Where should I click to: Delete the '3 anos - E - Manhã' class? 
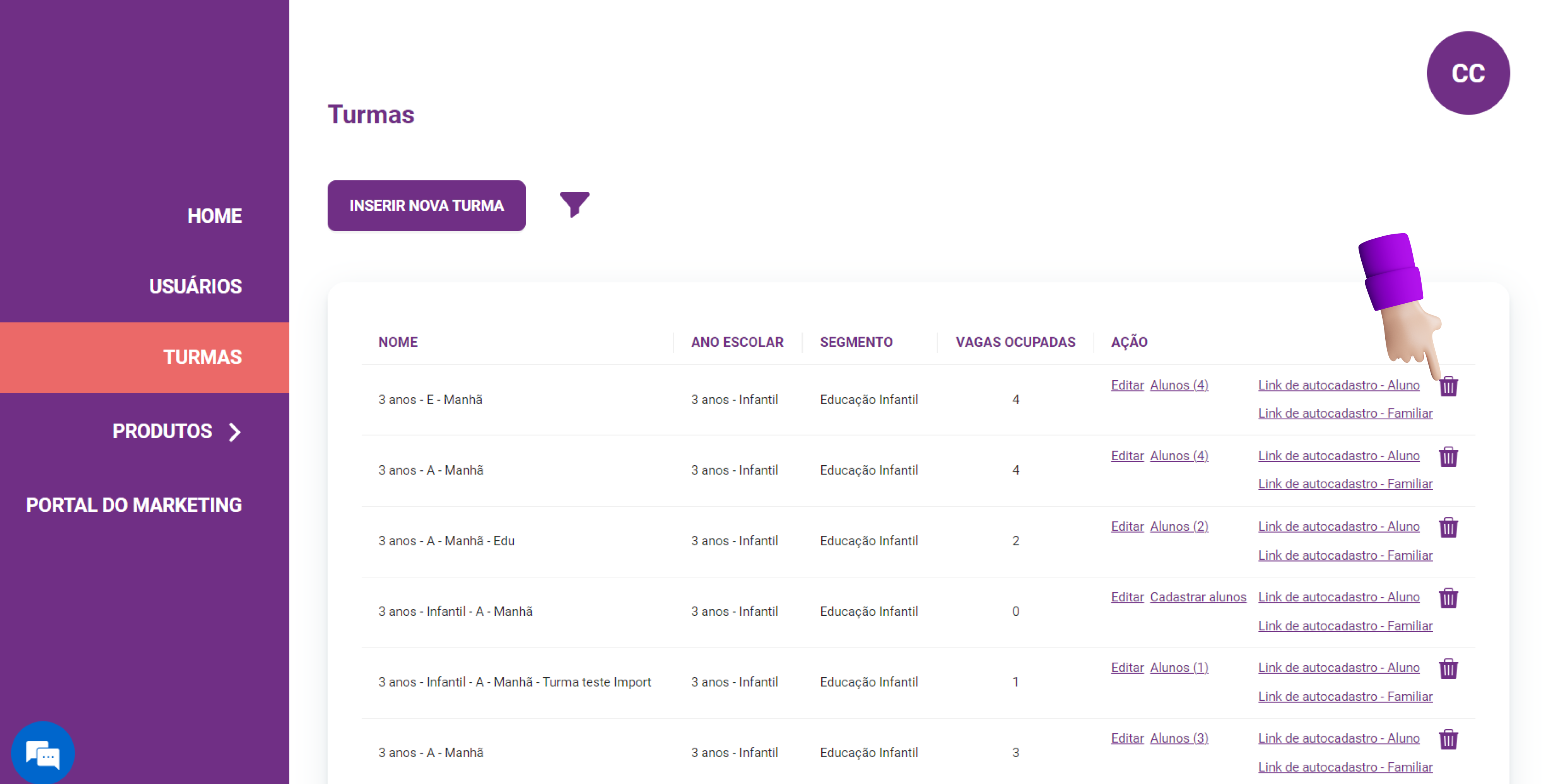coord(1448,386)
